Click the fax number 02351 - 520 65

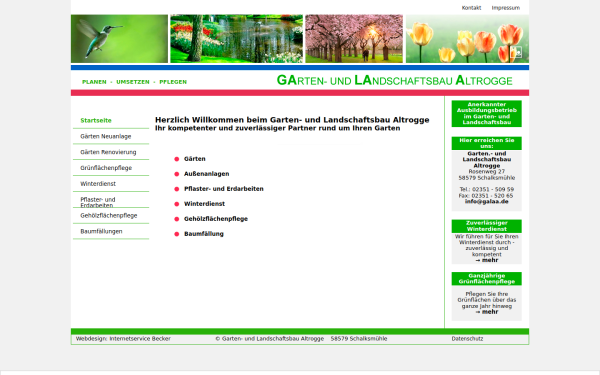tap(492, 196)
